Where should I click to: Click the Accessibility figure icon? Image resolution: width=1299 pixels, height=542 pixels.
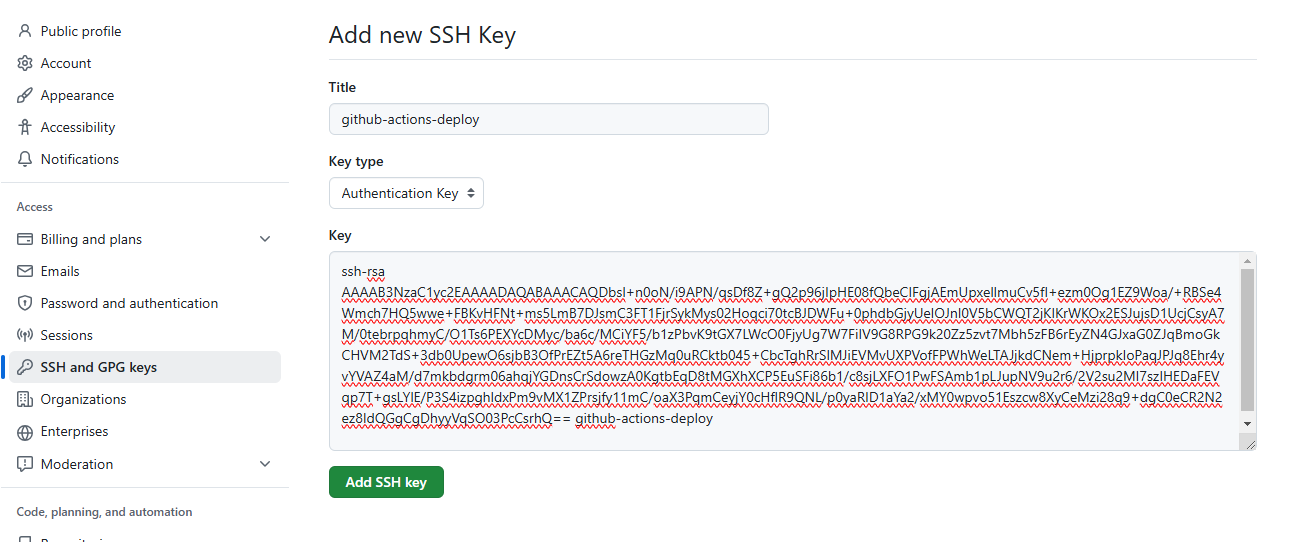(25, 127)
